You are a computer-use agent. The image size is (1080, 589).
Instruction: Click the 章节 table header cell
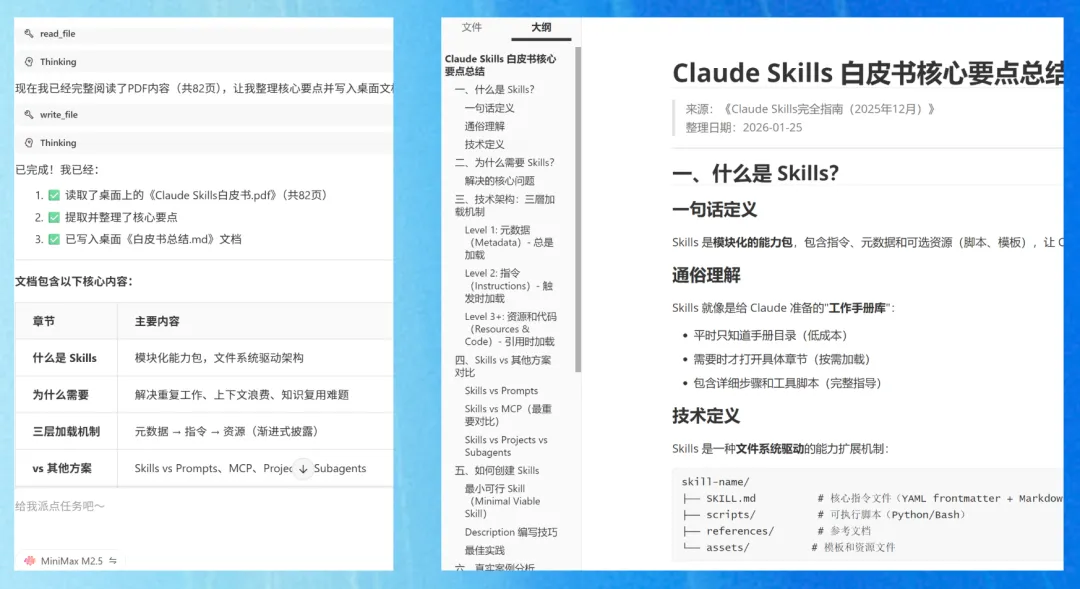click(x=66, y=321)
